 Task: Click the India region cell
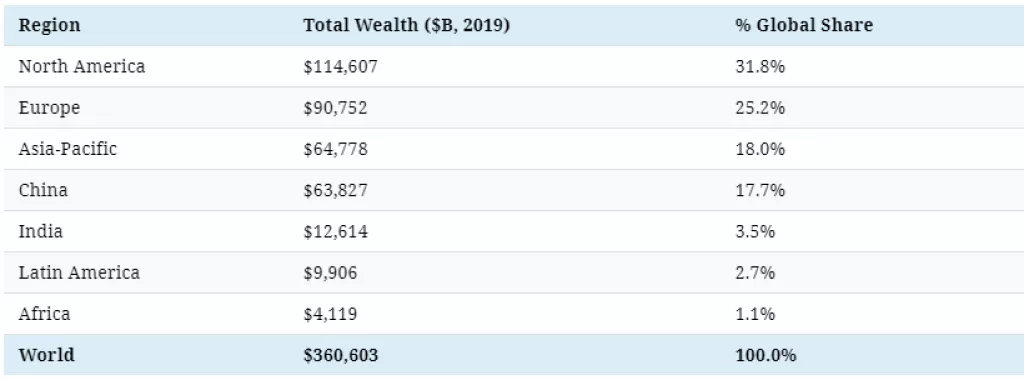tap(40, 231)
